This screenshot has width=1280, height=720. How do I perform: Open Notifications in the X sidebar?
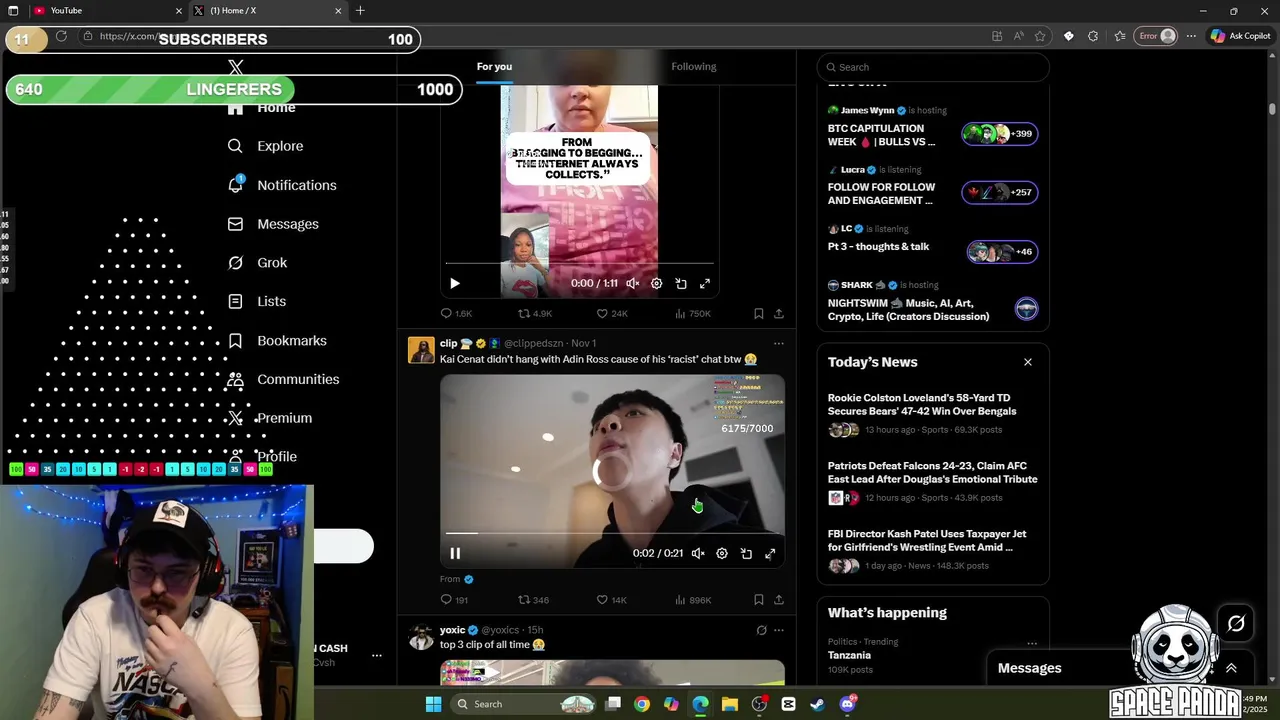[282, 185]
